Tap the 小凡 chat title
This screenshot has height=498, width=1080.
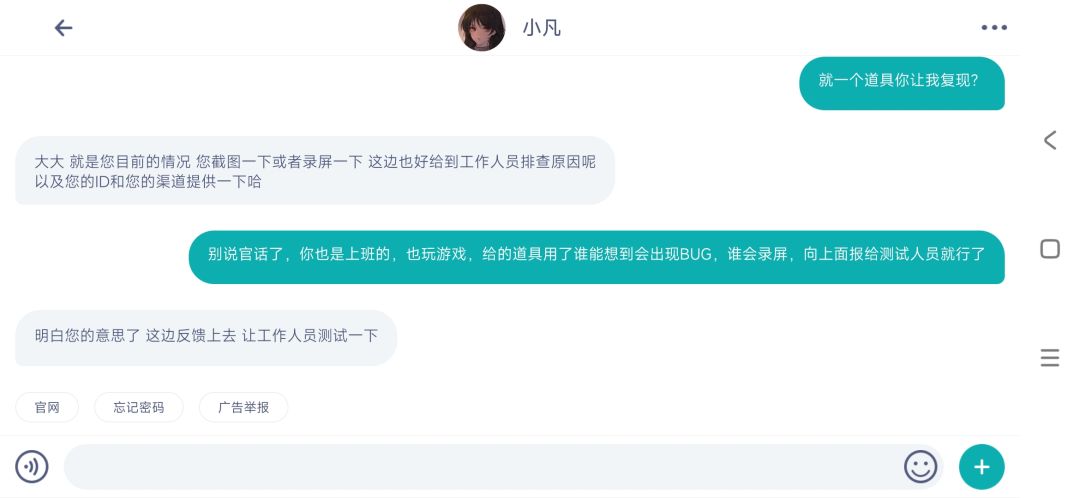[541, 28]
